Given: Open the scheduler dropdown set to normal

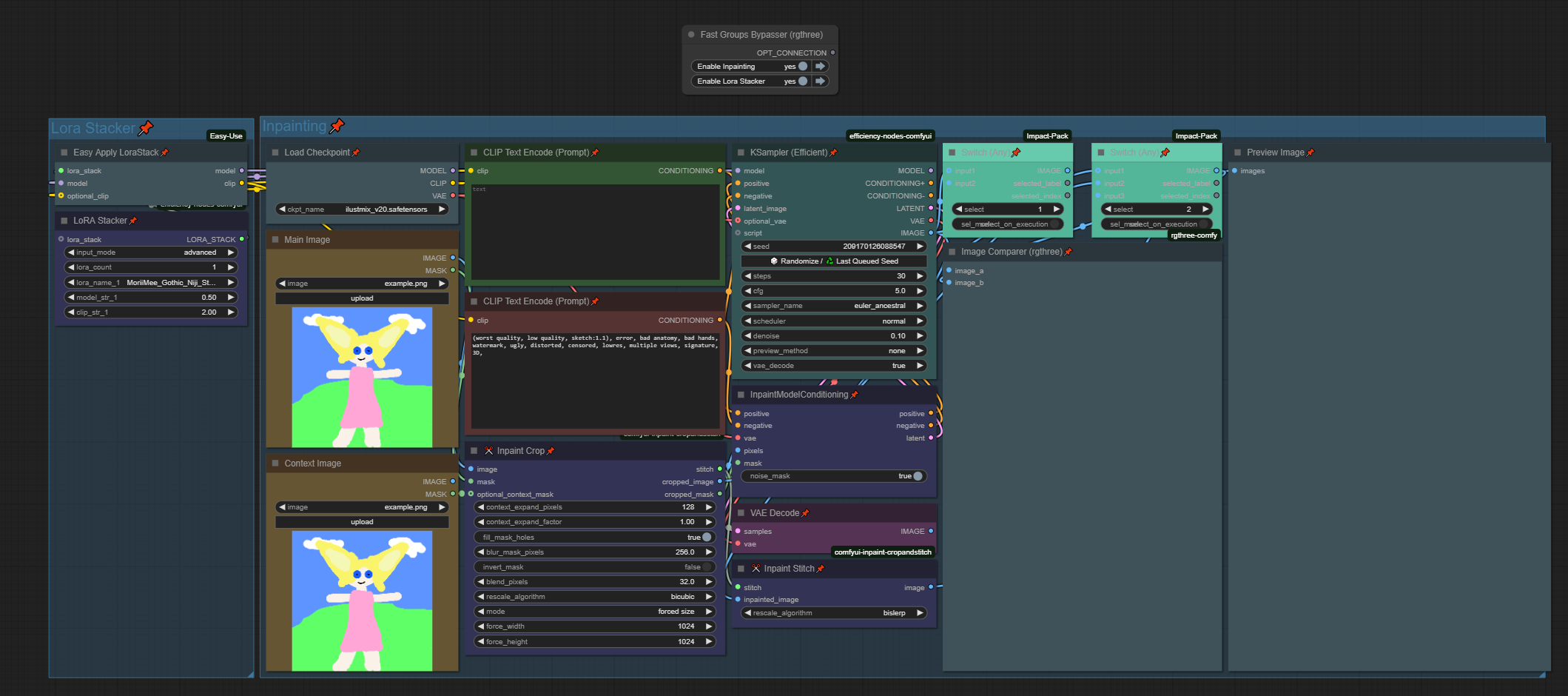Looking at the screenshot, I should (833, 321).
